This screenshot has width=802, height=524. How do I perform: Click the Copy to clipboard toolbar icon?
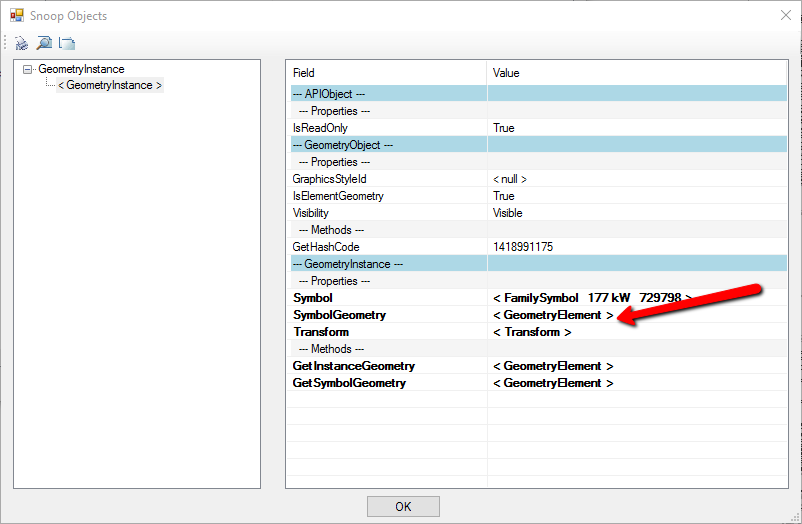(67, 43)
